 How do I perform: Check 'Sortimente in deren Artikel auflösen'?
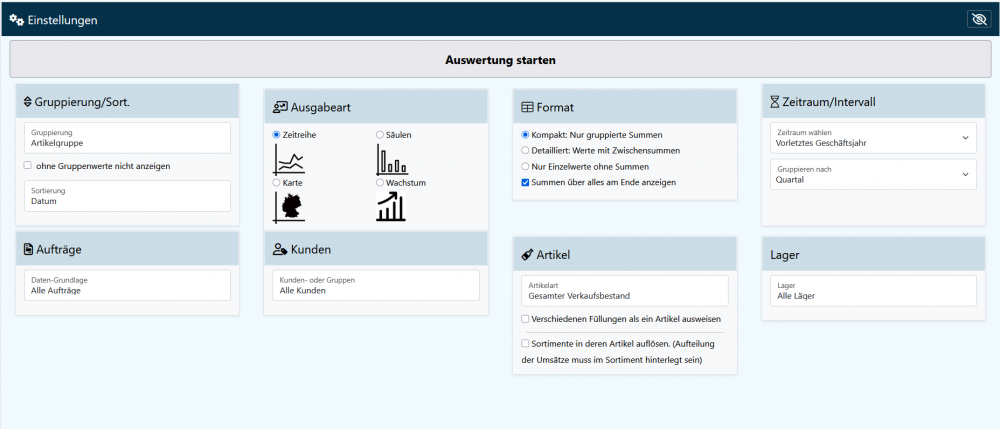point(526,343)
